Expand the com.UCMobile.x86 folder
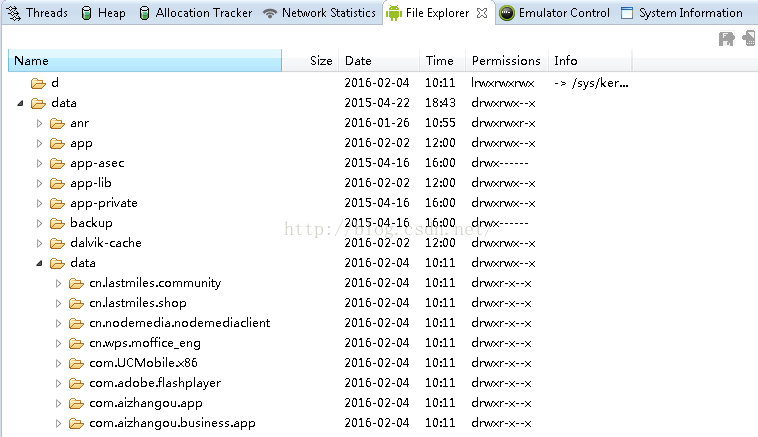This screenshot has height=437, width=758. [x=58, y=363]
